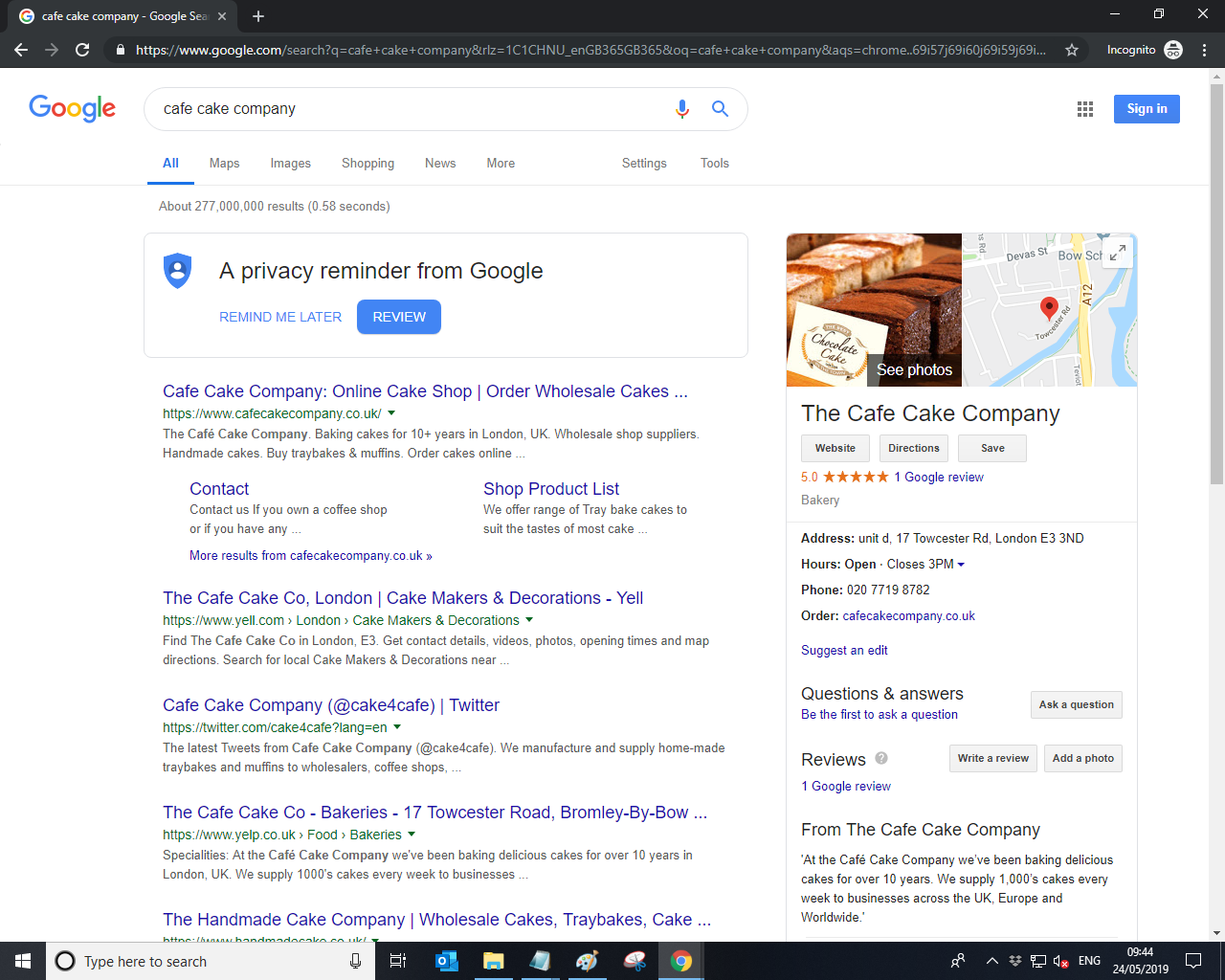Go back with the browser back arrow
Viewport: 1225px width, 980px height.
pos(21,50)
